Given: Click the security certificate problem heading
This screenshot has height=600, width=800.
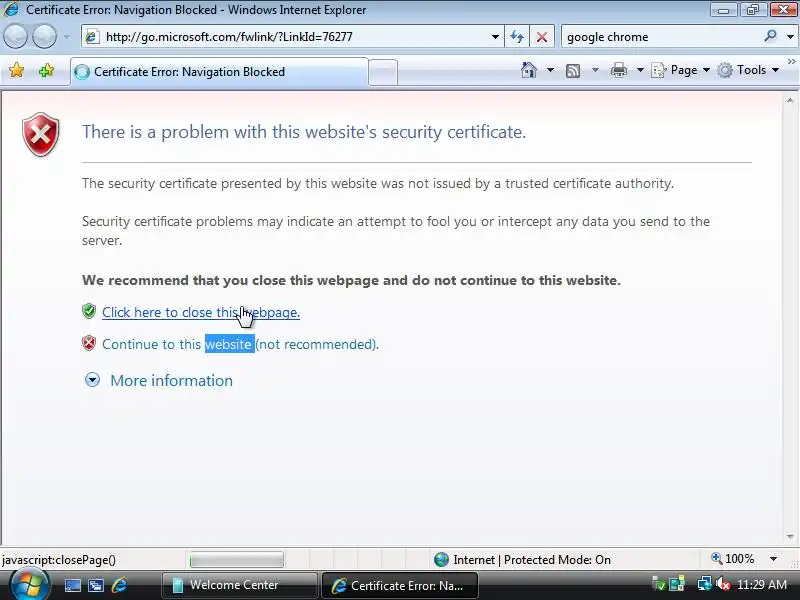Looking at the screenshot, I should [304, 132].
